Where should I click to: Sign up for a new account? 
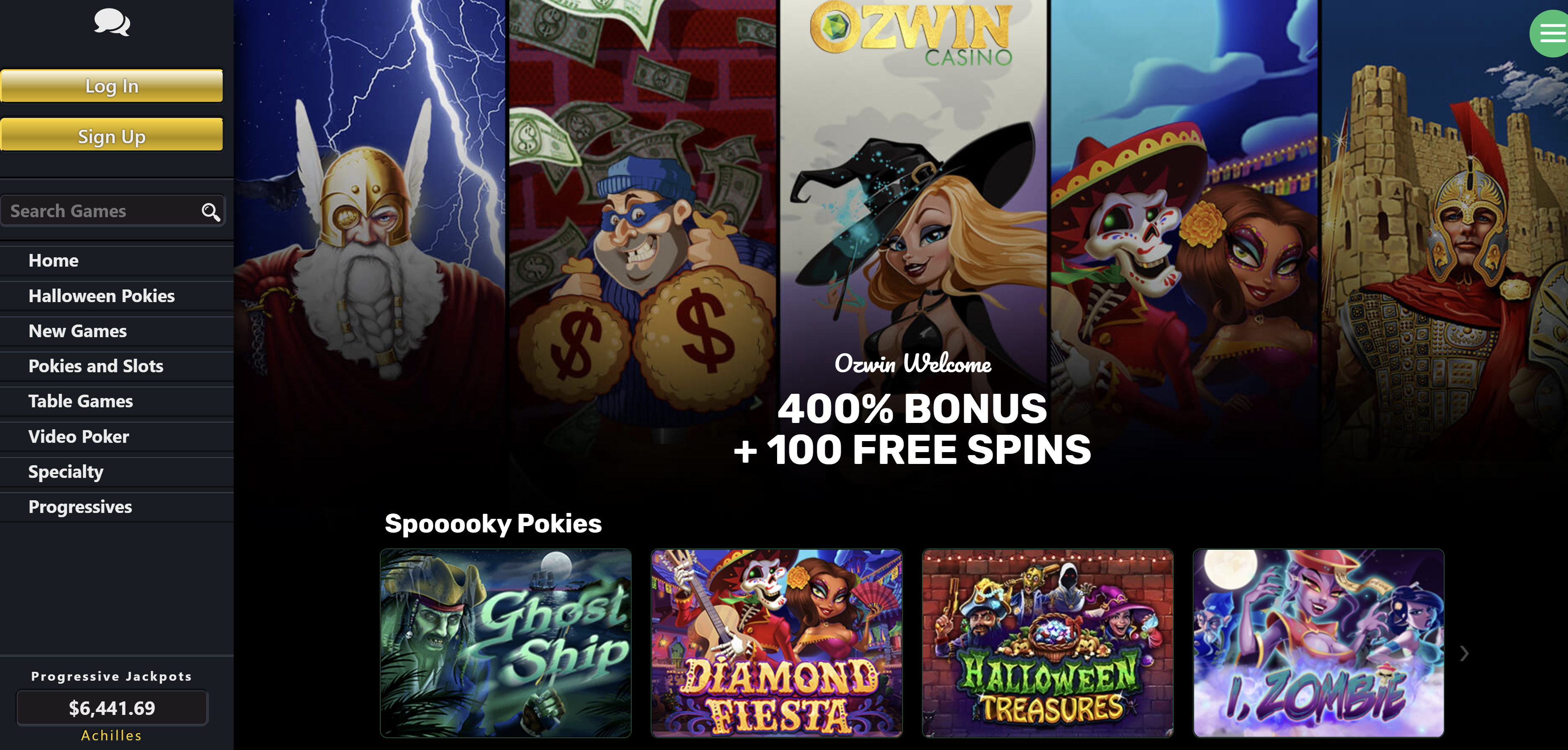112,136
